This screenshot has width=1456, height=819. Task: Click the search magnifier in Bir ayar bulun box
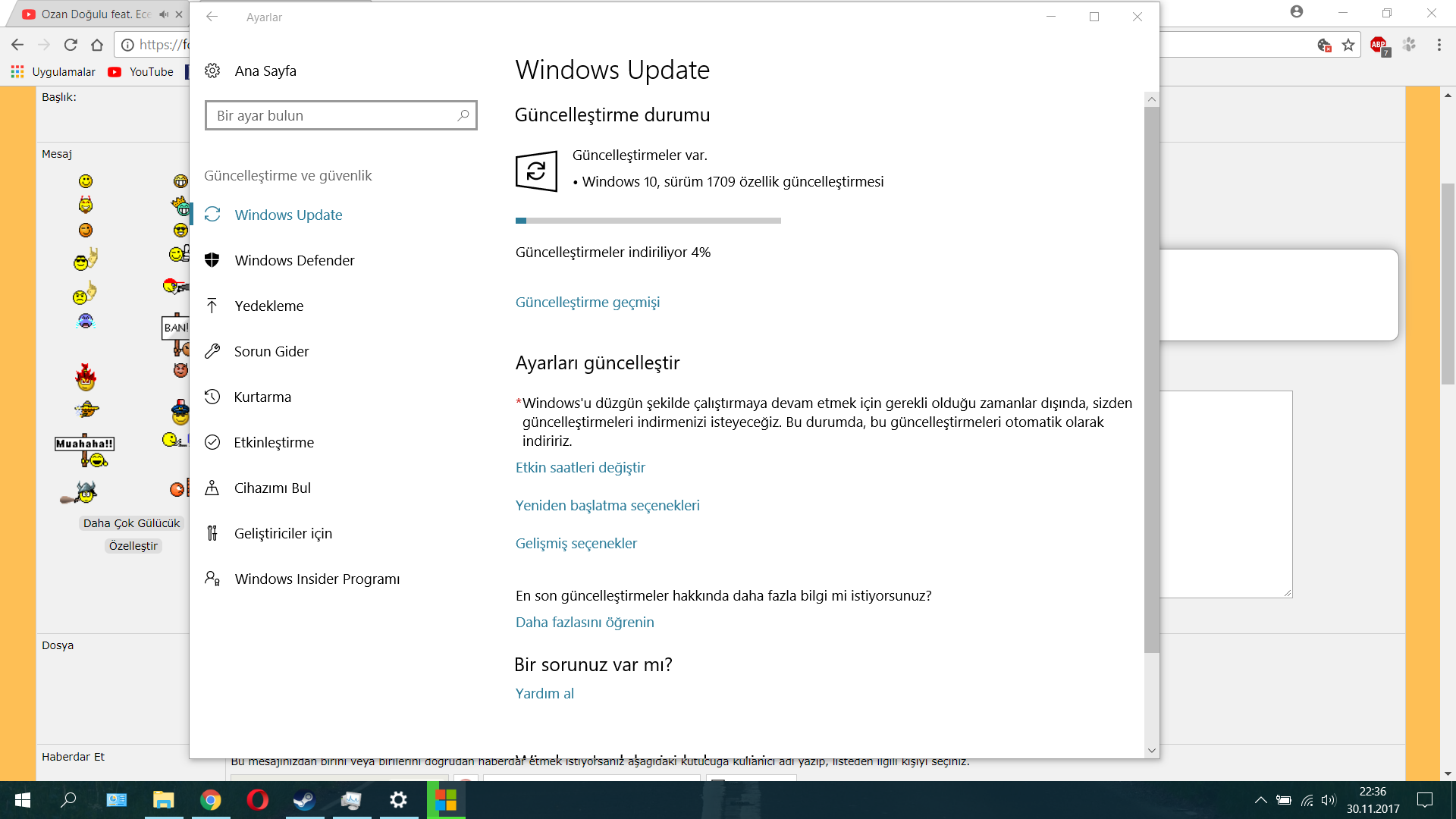coord(463,115)
